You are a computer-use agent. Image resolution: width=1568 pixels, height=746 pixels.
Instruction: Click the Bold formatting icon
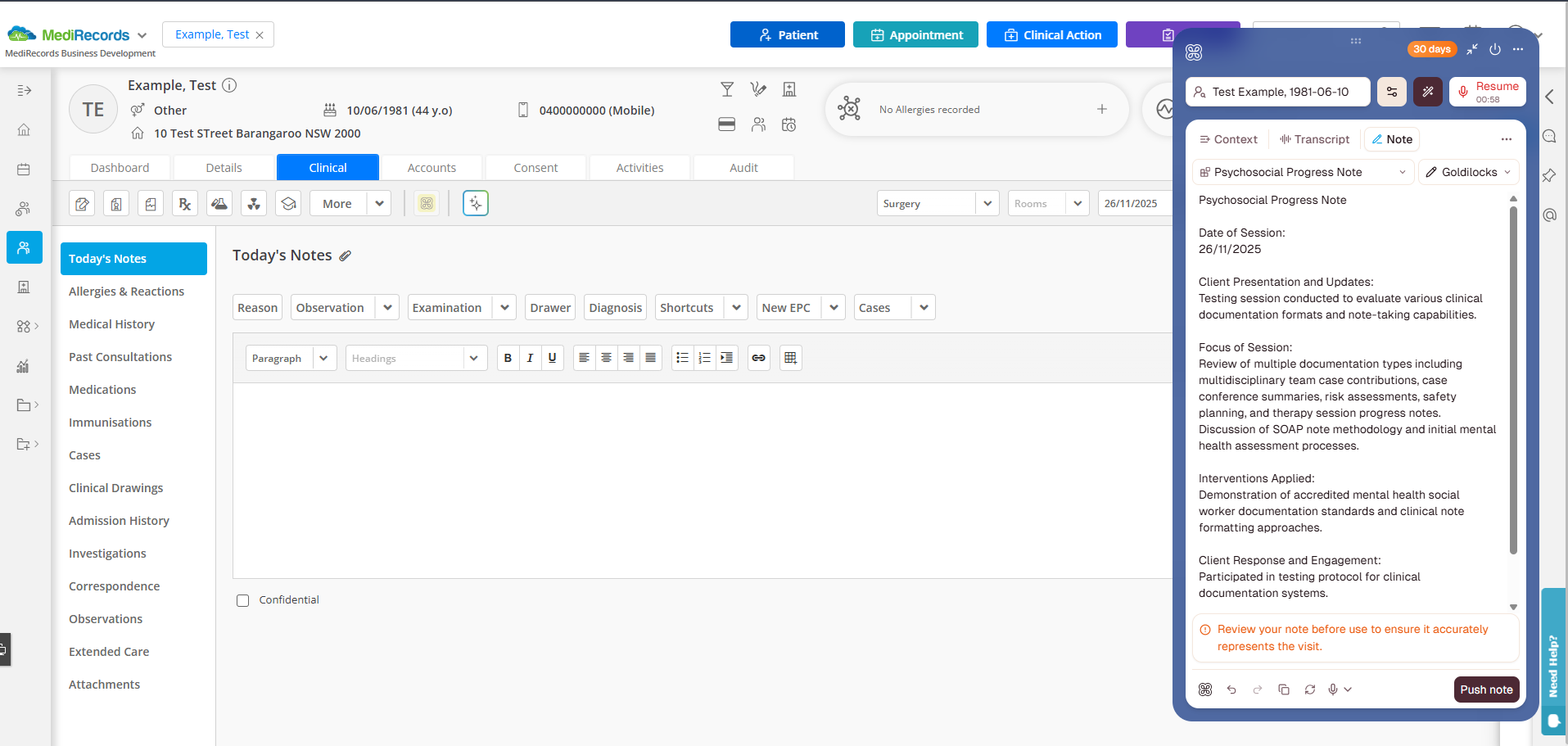pyautogui.click(x=508, y=358)
